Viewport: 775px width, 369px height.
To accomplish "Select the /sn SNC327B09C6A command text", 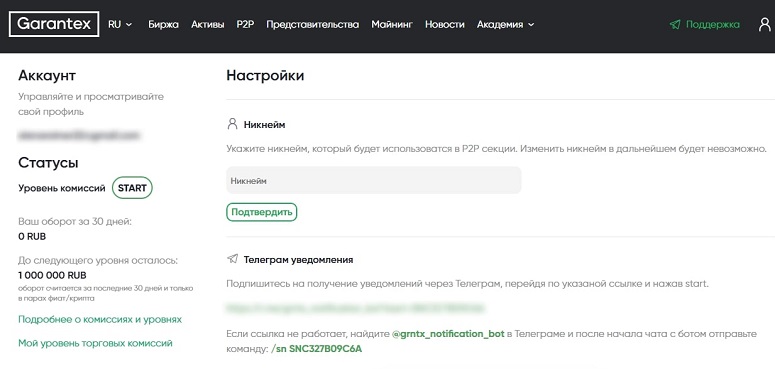I will [317, 349].
